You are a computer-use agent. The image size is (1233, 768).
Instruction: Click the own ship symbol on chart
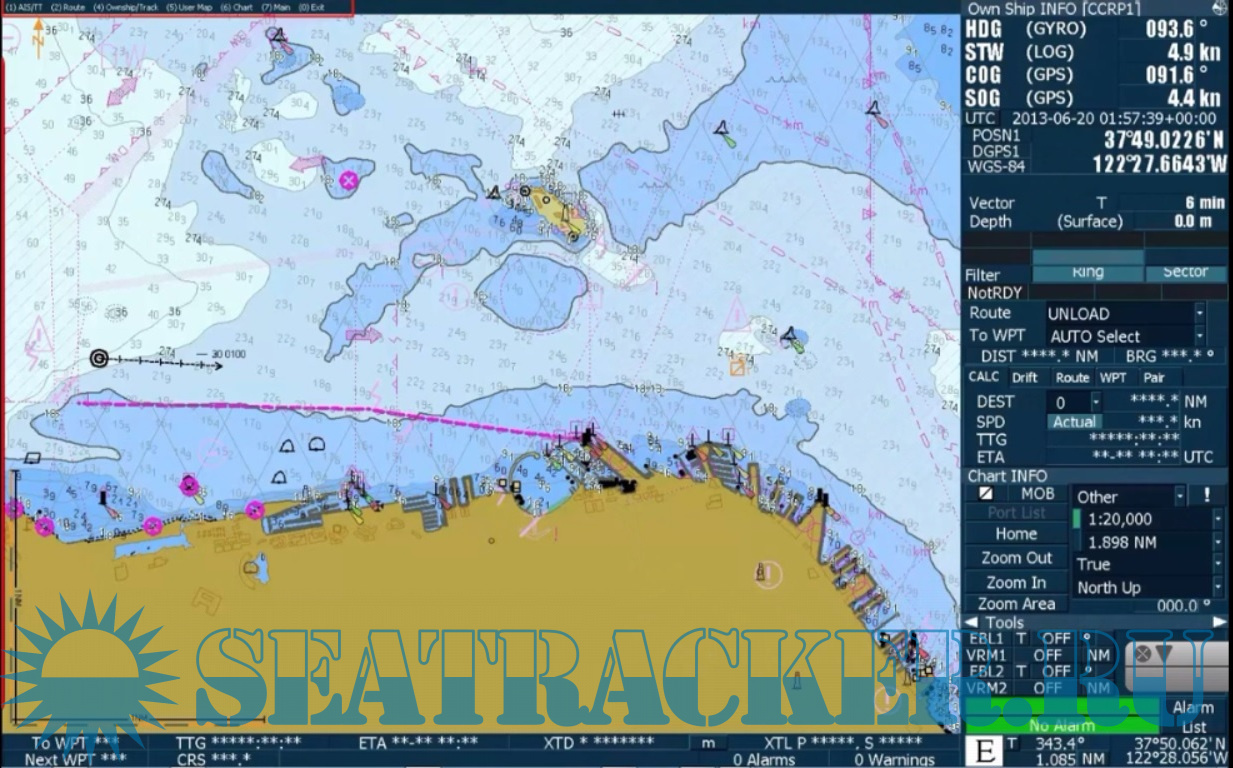tap(98, 358)
